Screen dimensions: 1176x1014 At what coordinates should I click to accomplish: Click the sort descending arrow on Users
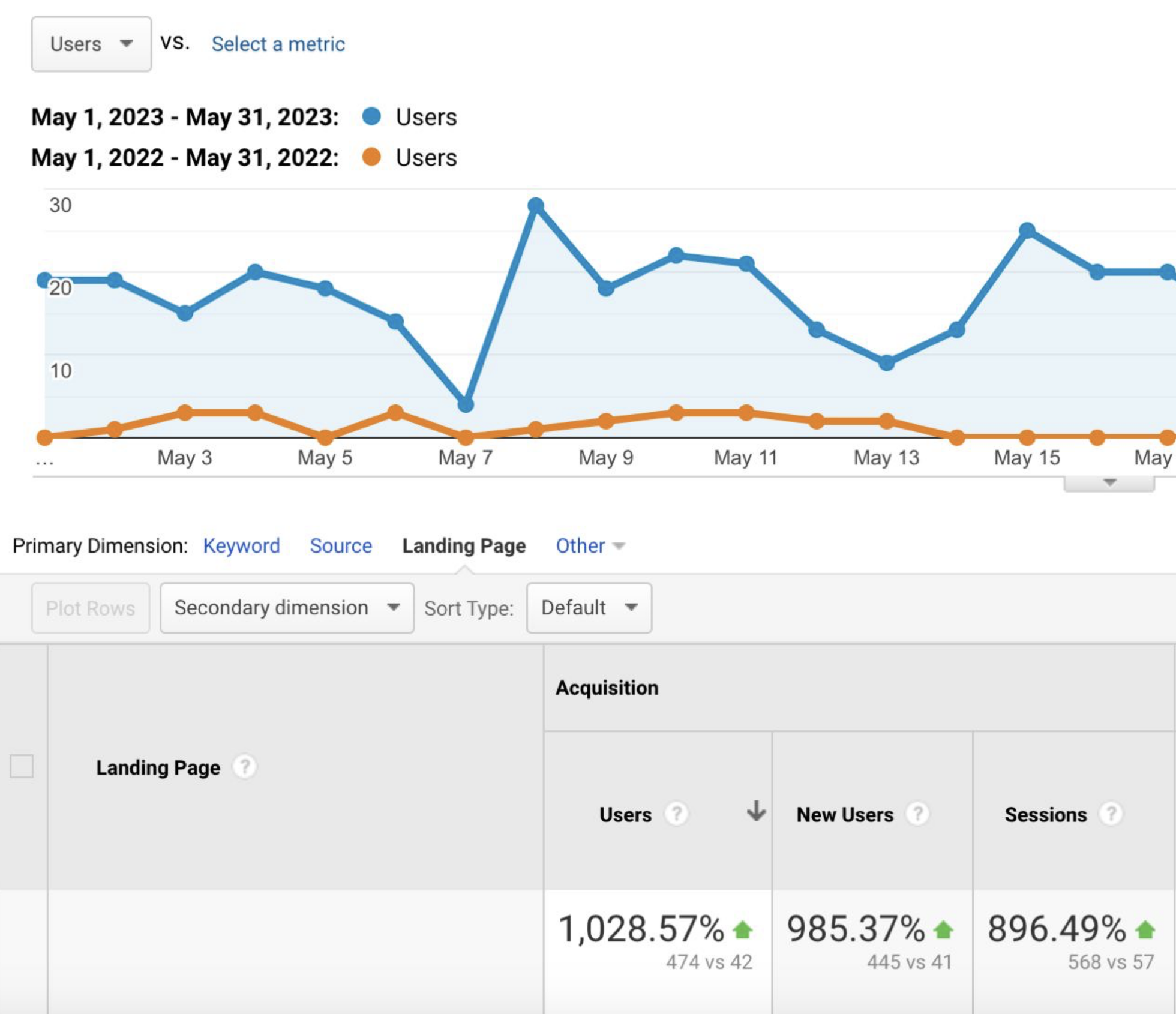(756, 811)
